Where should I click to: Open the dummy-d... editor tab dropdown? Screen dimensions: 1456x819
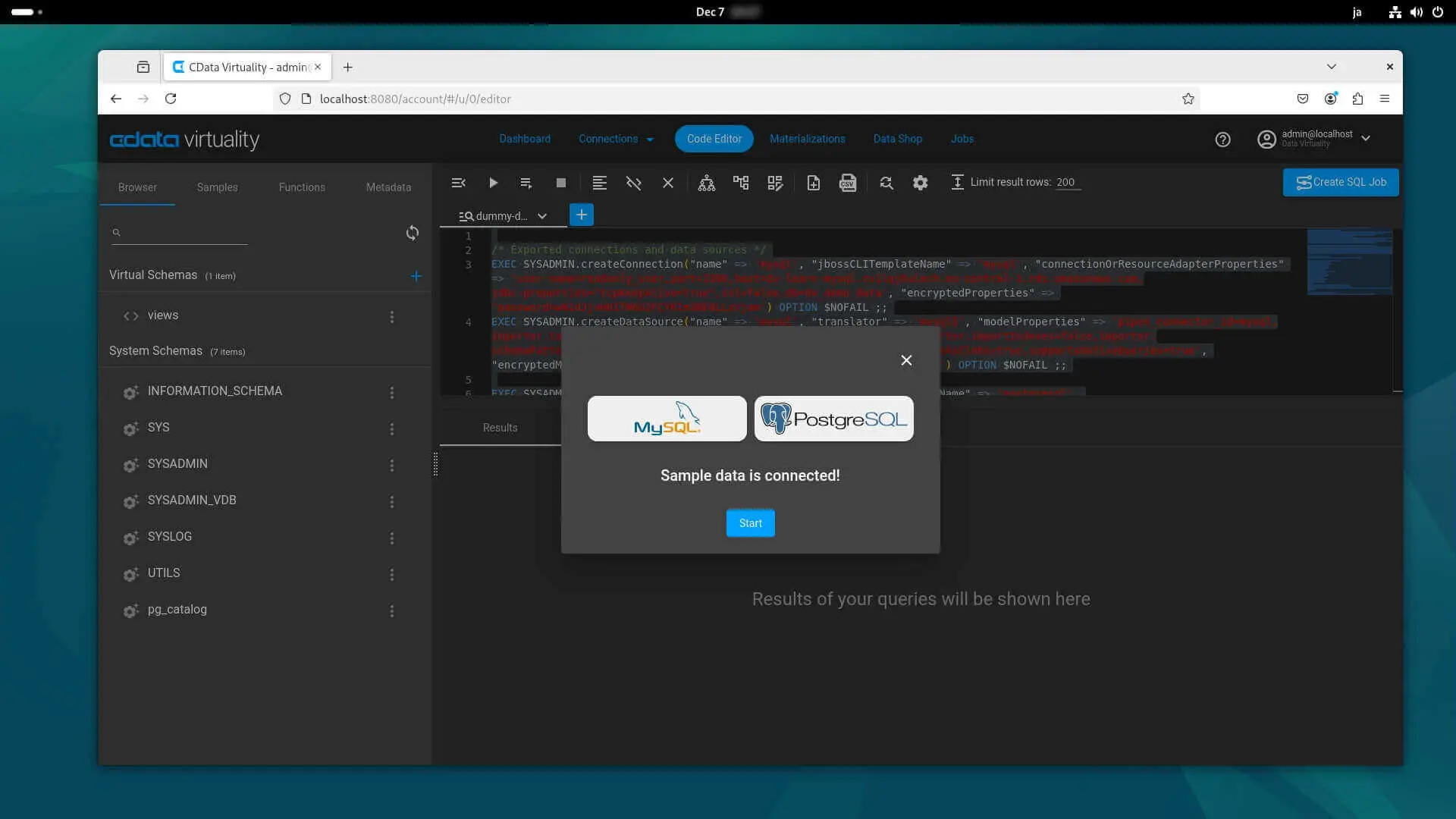(x=542, y=216)
